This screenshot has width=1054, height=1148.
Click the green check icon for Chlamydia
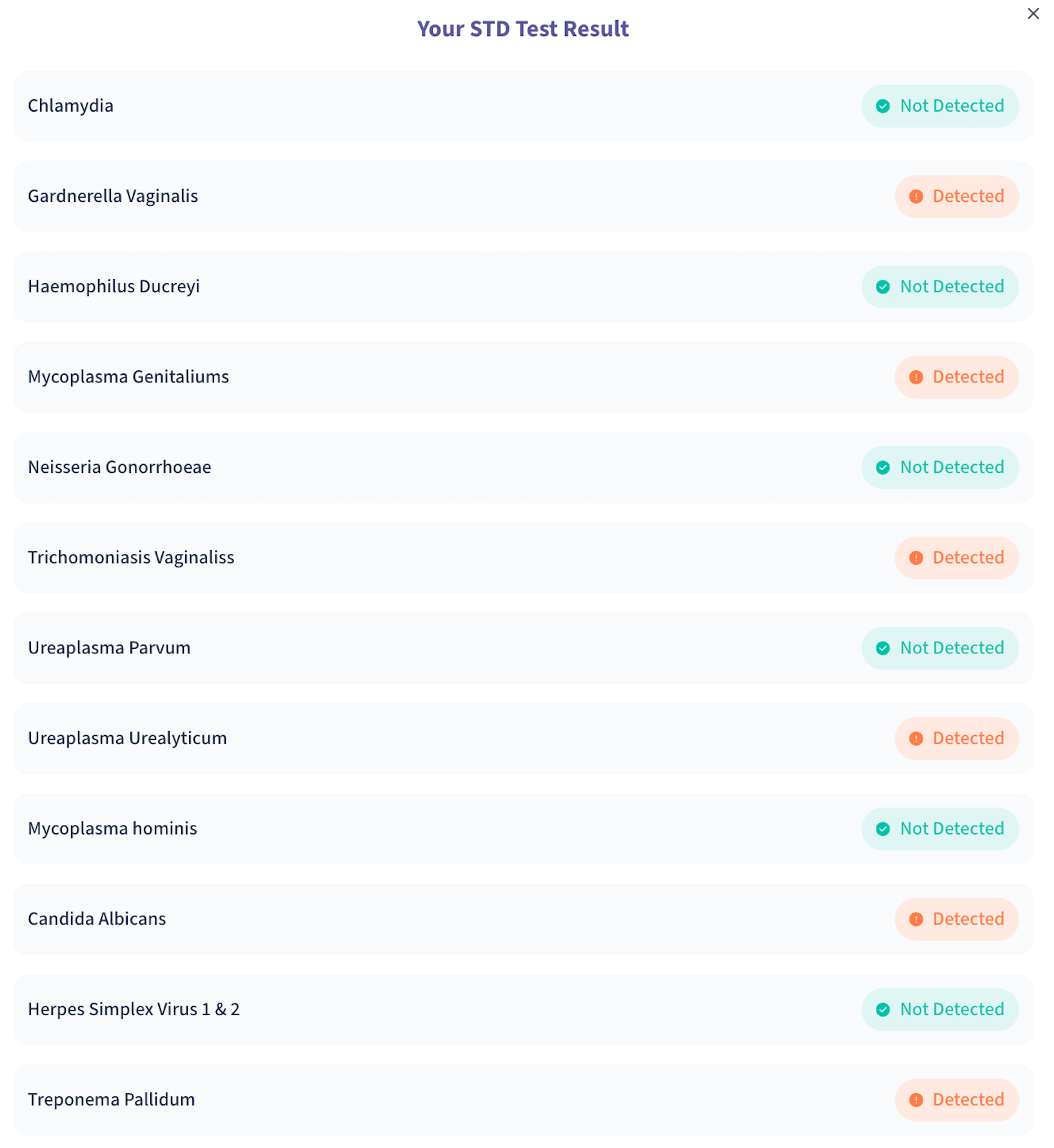883,106
